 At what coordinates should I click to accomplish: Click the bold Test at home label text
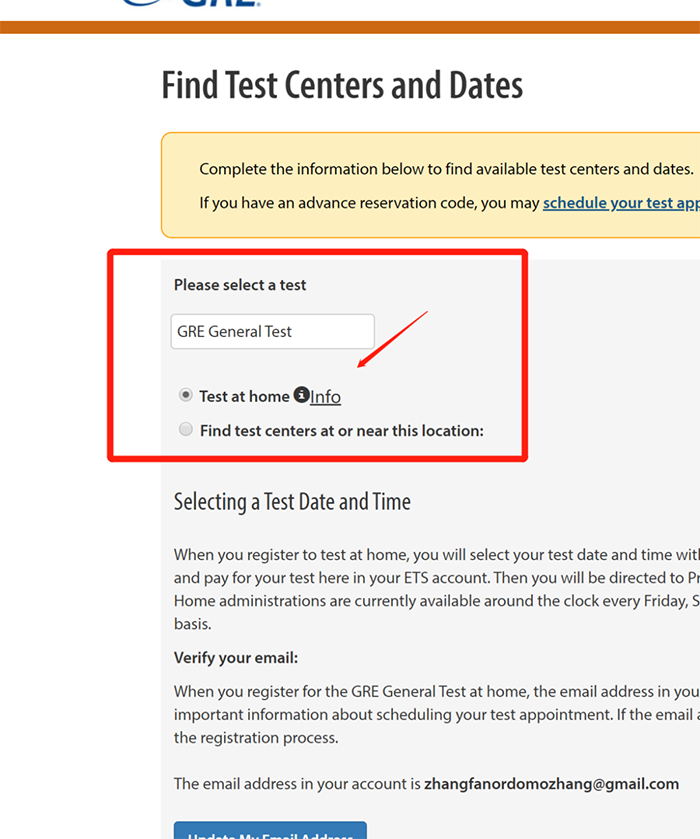[244, 396]
